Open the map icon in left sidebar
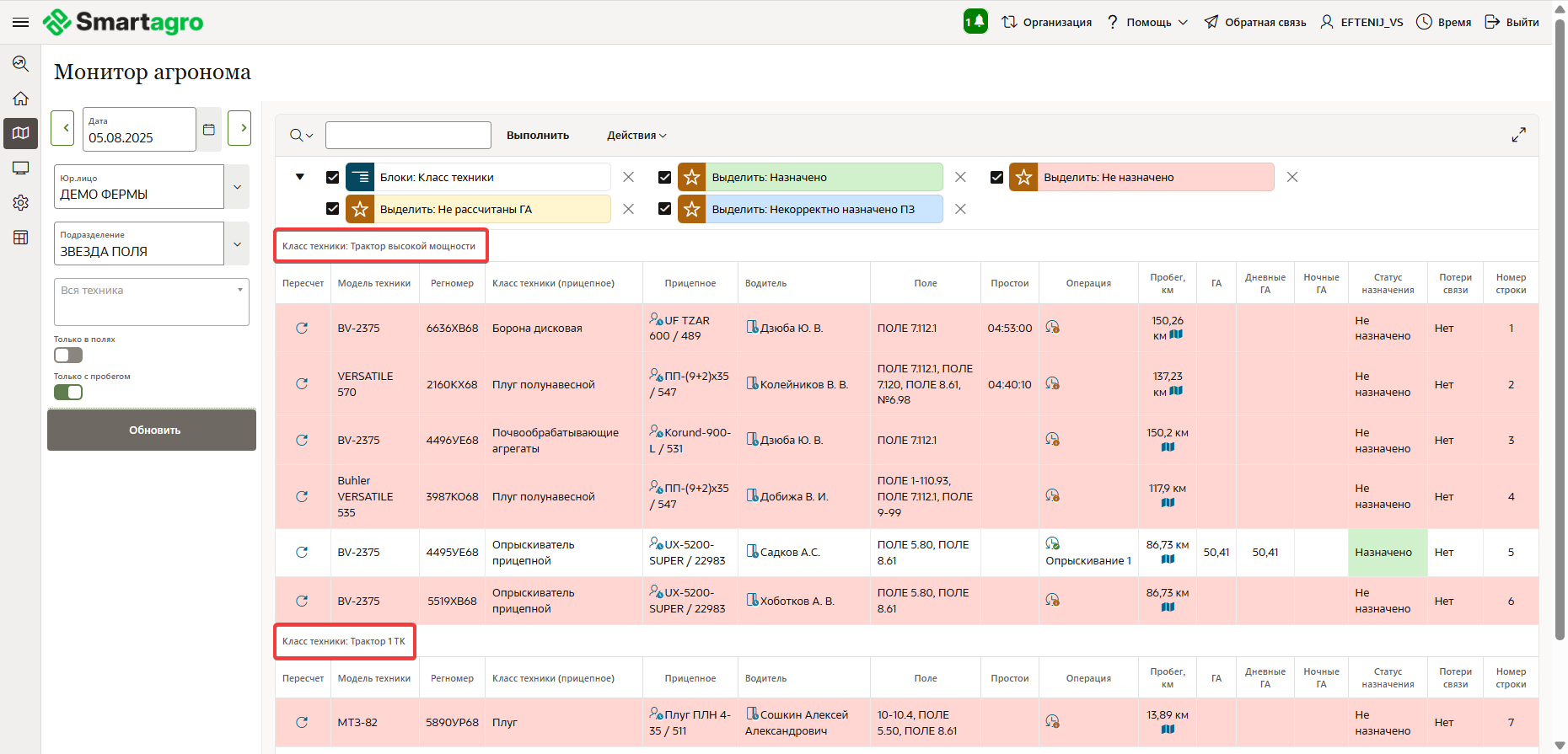Image resolution: width=1568 pixels, height=754 pixels. coord(21,133)
